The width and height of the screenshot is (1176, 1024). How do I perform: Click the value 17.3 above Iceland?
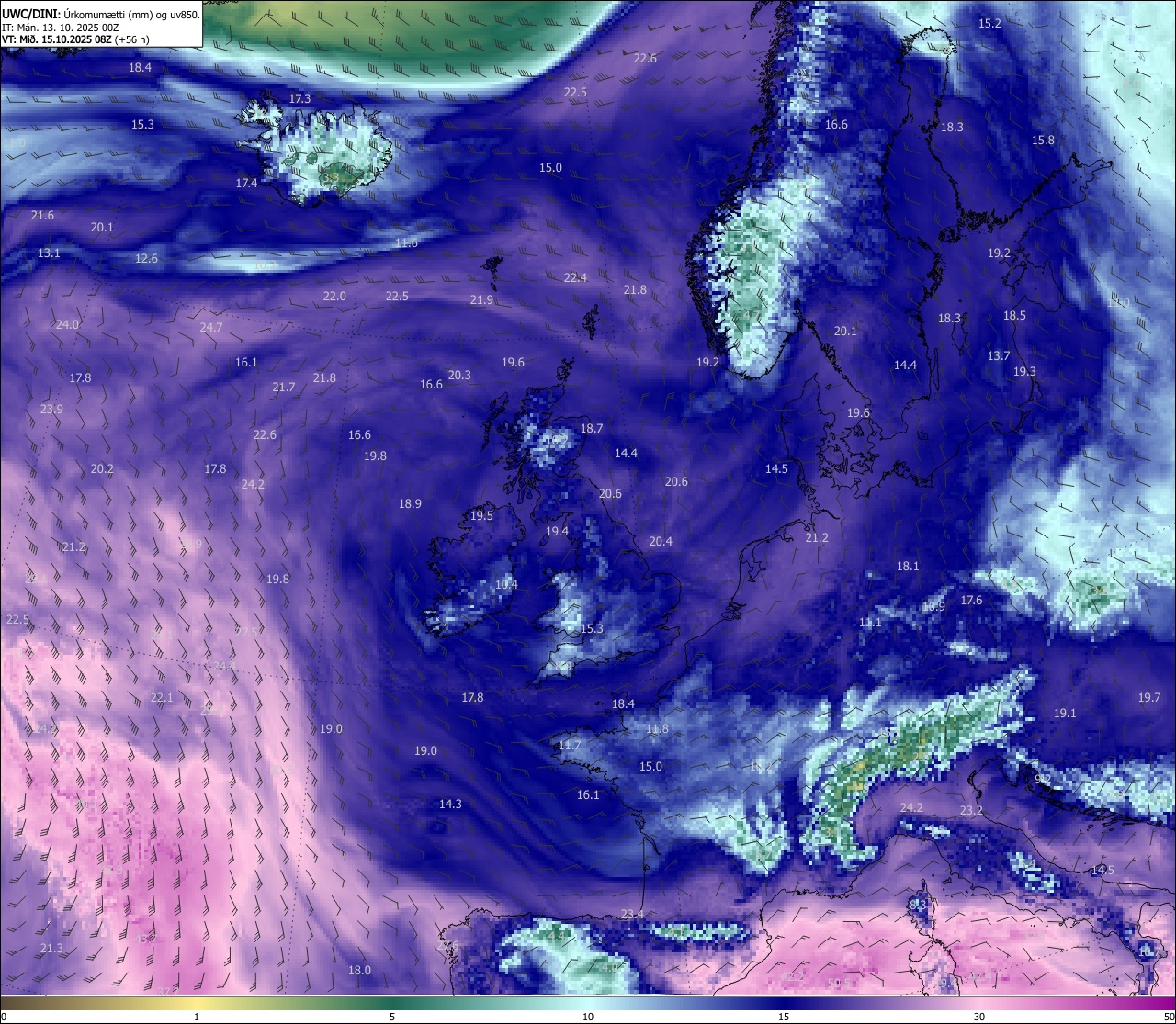point(300,98)
